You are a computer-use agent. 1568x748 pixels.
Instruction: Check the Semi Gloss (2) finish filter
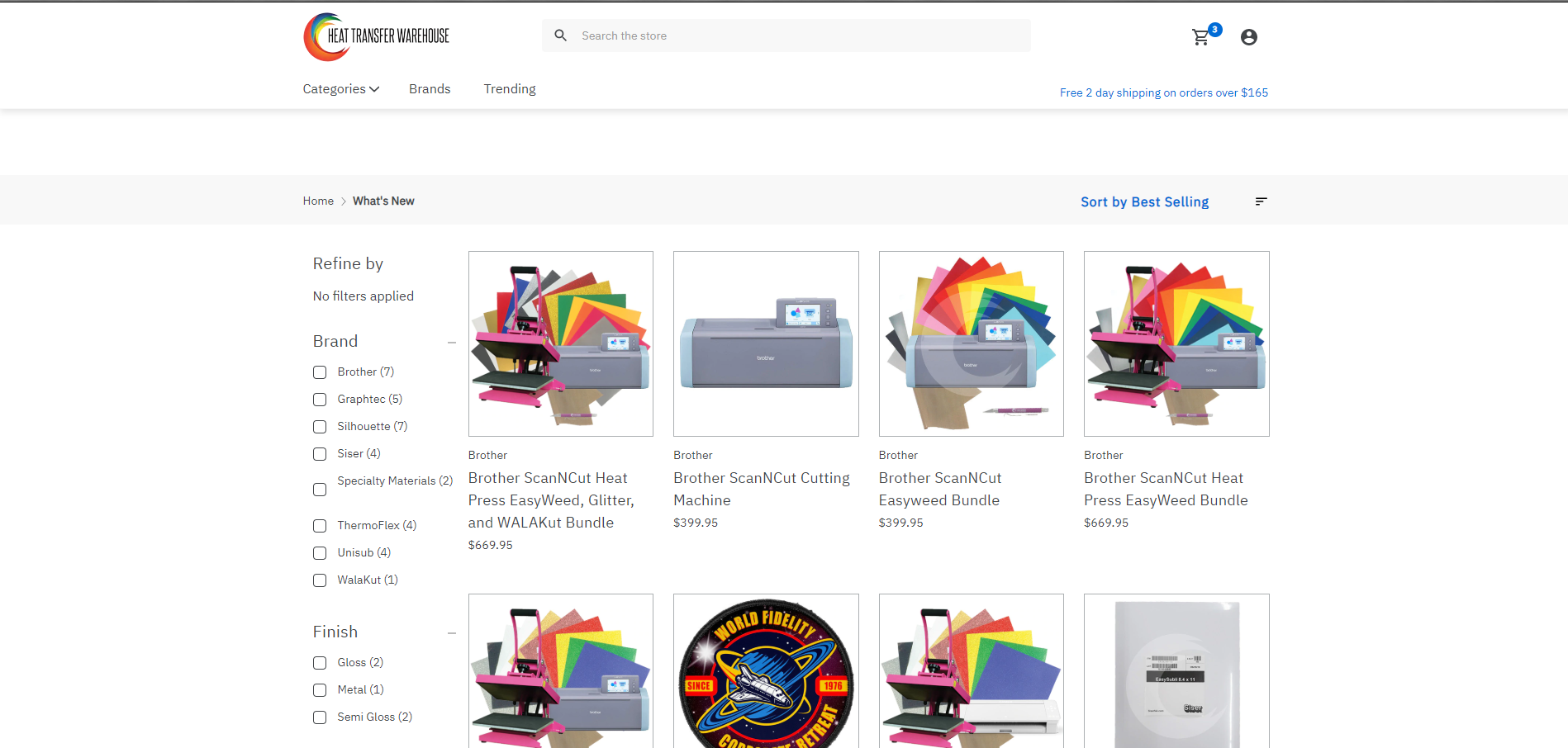pyautogui.click(x=320, y=717)
